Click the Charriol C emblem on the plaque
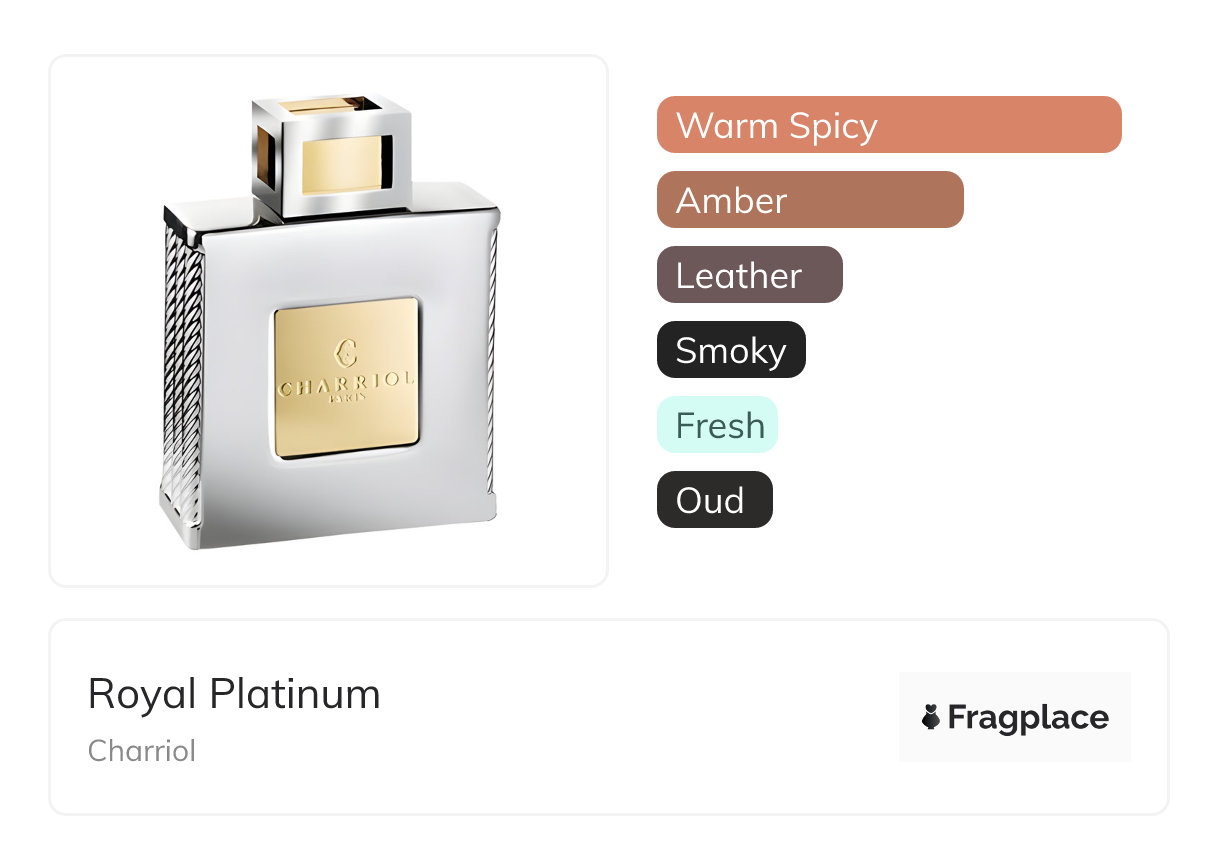Screen dimensions: 1218x864 [346, 352]
